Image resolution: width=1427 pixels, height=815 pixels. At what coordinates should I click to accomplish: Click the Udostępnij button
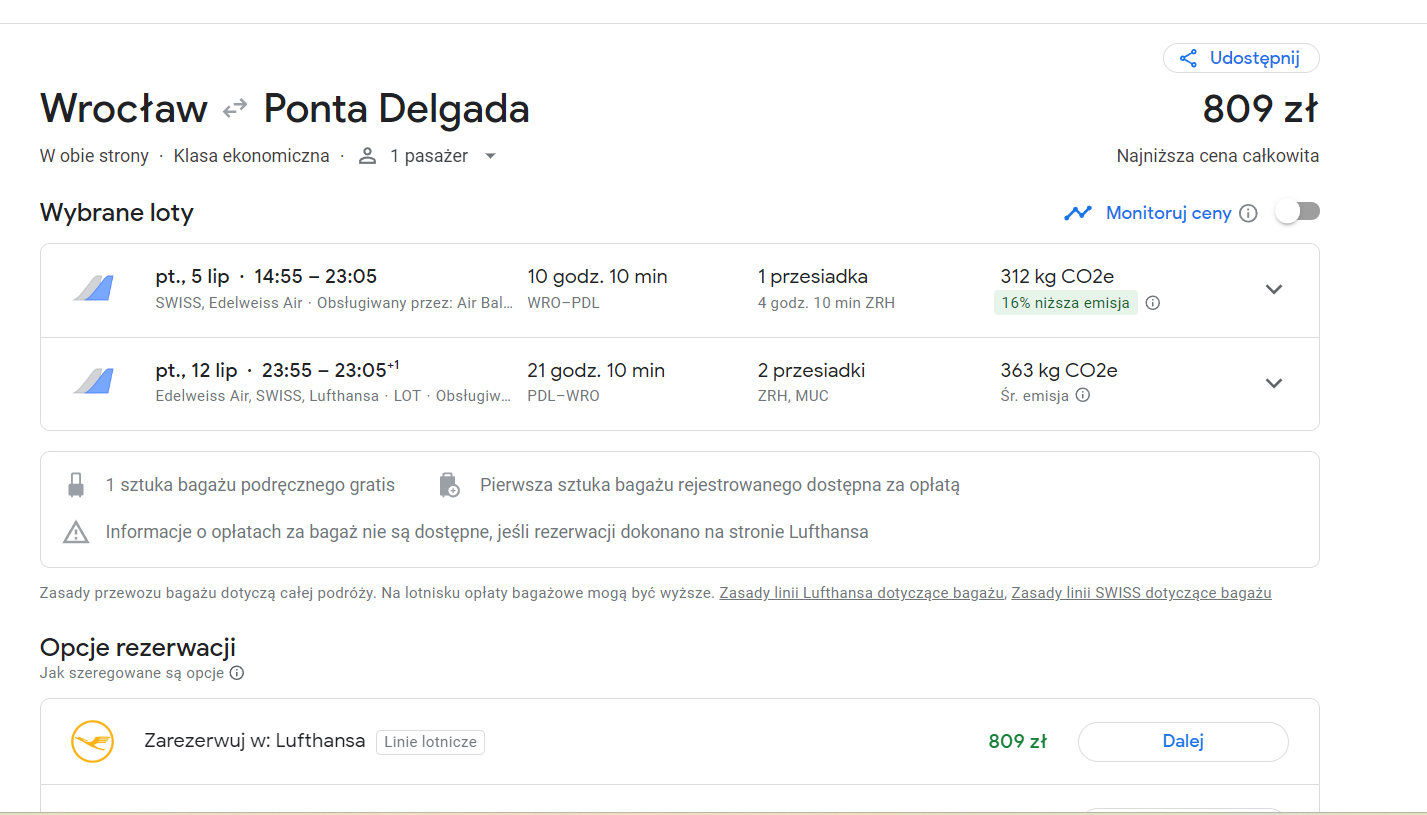point(1241,58)
